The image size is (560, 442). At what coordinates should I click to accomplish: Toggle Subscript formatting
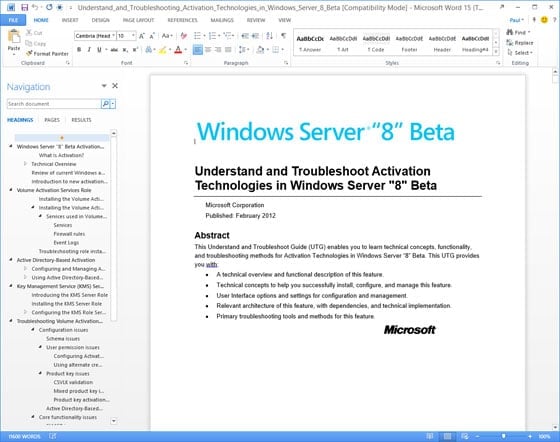(x=125, y=50)
